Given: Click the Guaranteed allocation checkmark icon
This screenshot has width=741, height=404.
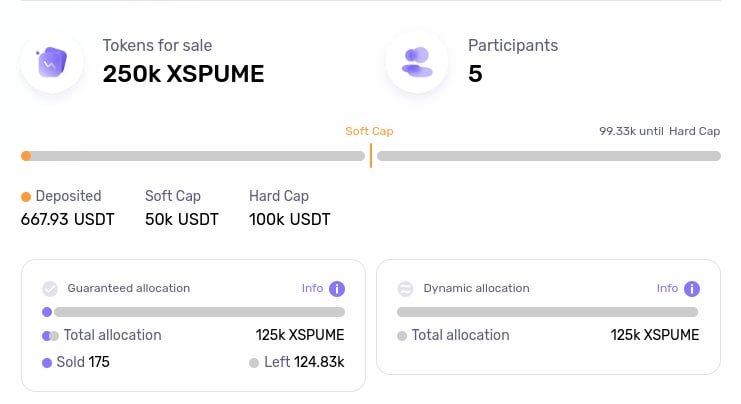Looking at the screenshot, I should click(x=50, y=289).
